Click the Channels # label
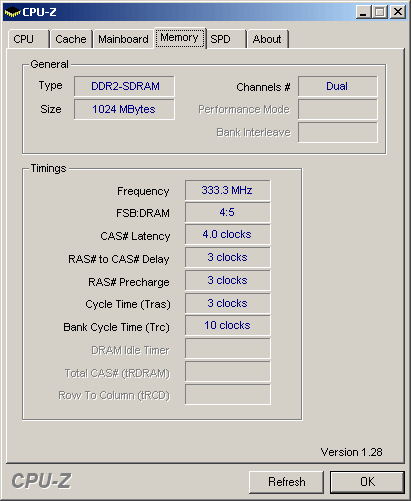411x501 pixels. [x=263, y=87]
